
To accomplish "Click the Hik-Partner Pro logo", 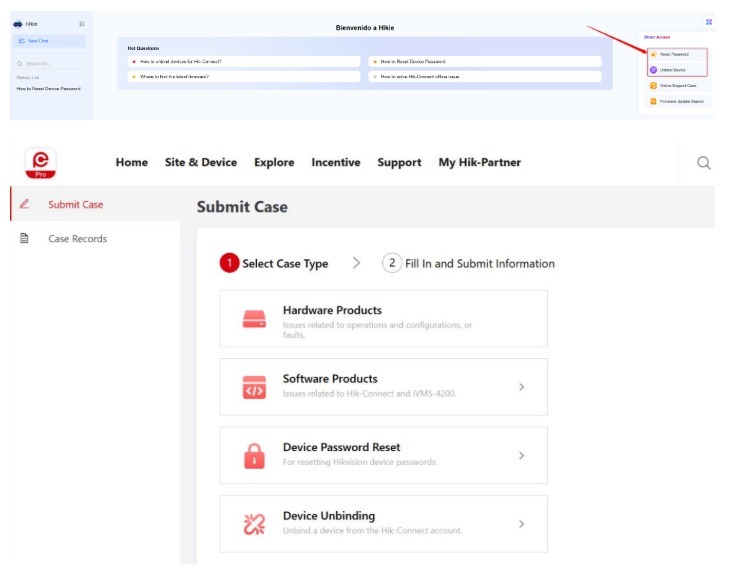I will click(x=41, y=165).
